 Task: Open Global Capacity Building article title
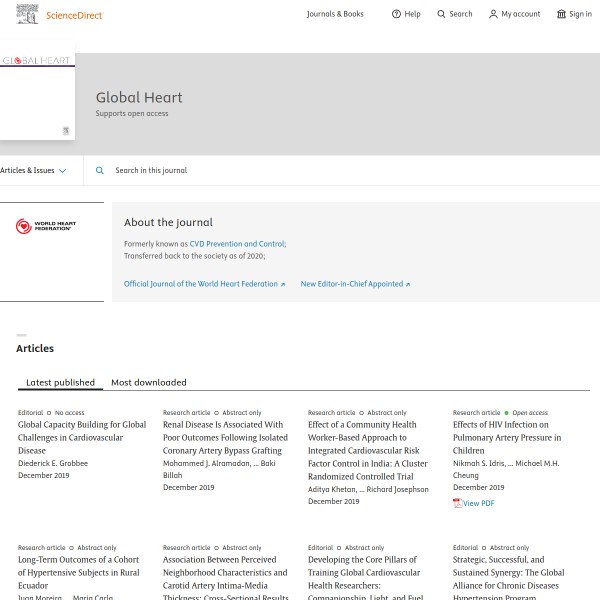tap(81, 437)
